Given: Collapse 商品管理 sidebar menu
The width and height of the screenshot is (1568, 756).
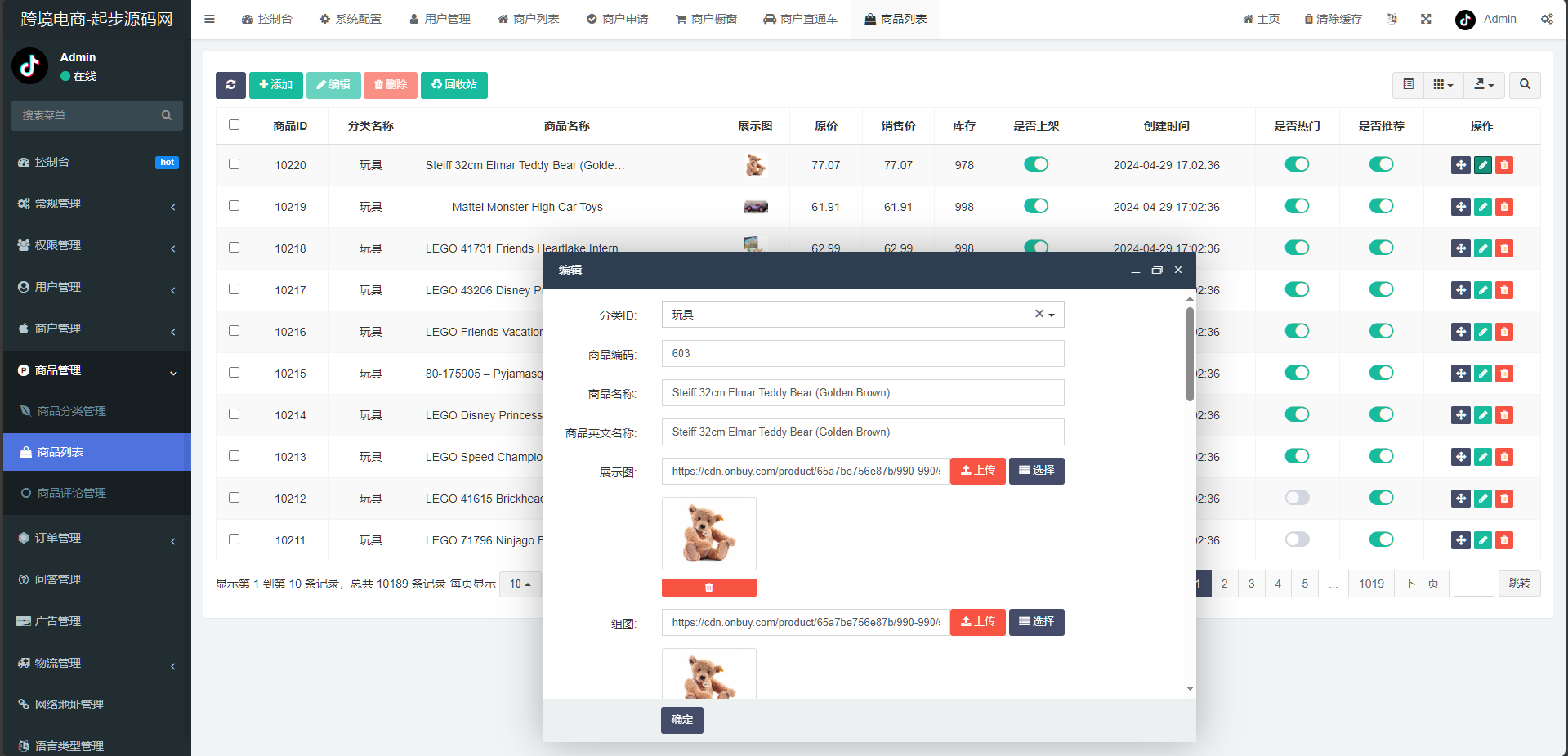Looking at the screenshot, I should click(x=97, y=370).
